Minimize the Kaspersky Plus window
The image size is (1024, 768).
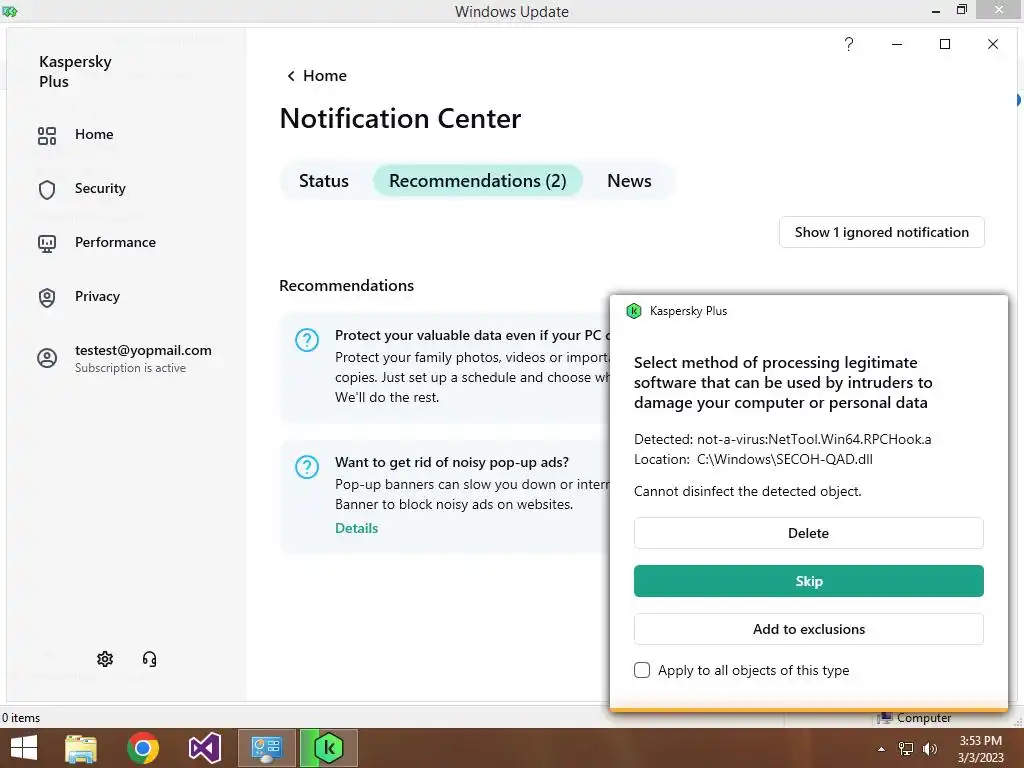897,44
